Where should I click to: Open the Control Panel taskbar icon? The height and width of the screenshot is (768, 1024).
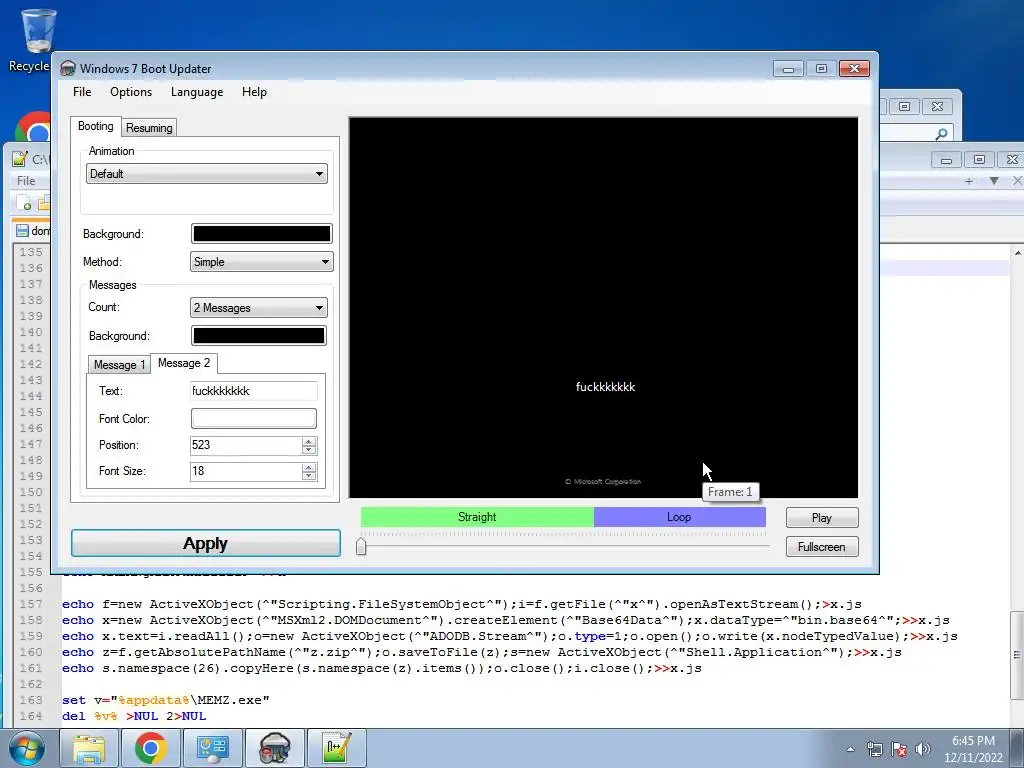[x=212, y=748]
